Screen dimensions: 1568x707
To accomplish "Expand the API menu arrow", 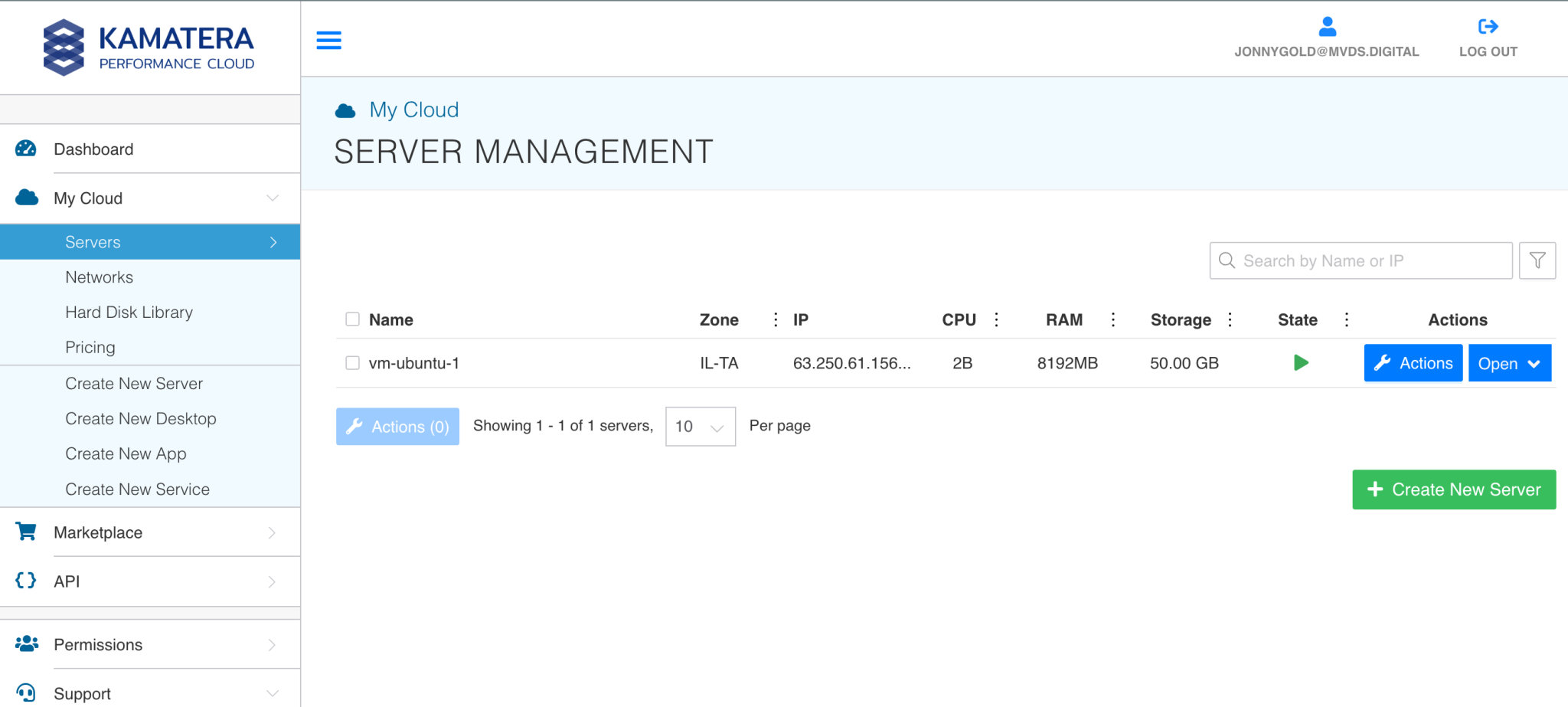I will coord(272,581).
